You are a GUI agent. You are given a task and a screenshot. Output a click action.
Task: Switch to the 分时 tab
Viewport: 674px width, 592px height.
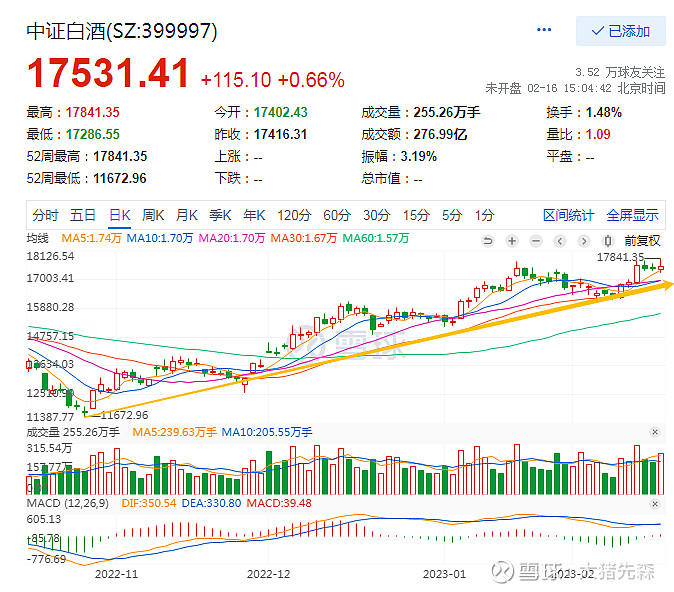coord(45,215)
